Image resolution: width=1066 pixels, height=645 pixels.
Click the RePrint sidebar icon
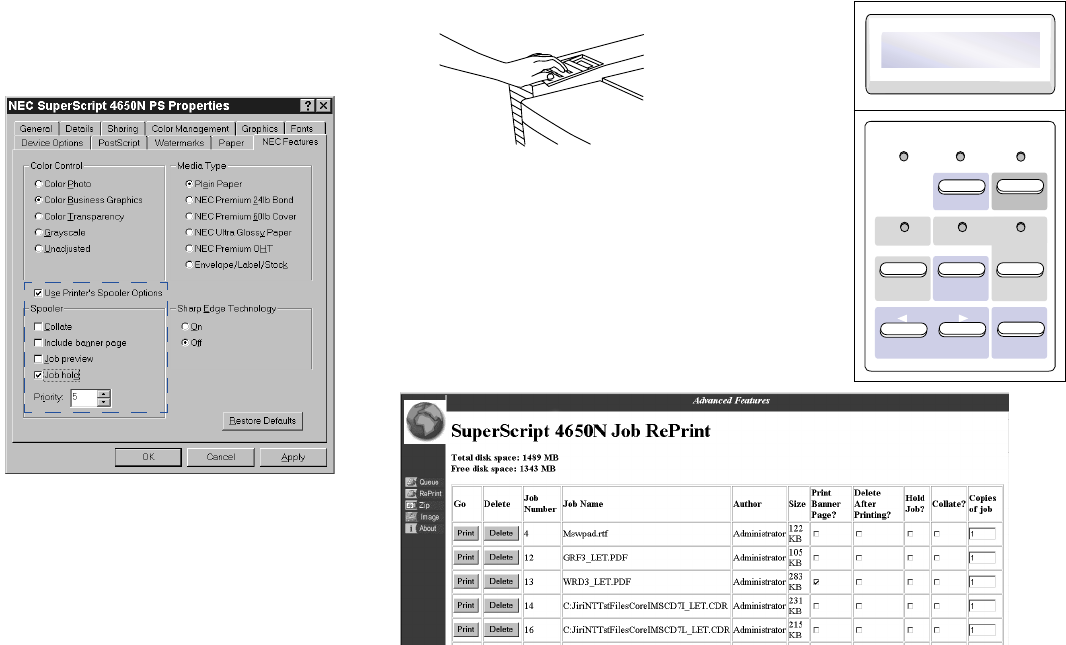tap(411, 493)
